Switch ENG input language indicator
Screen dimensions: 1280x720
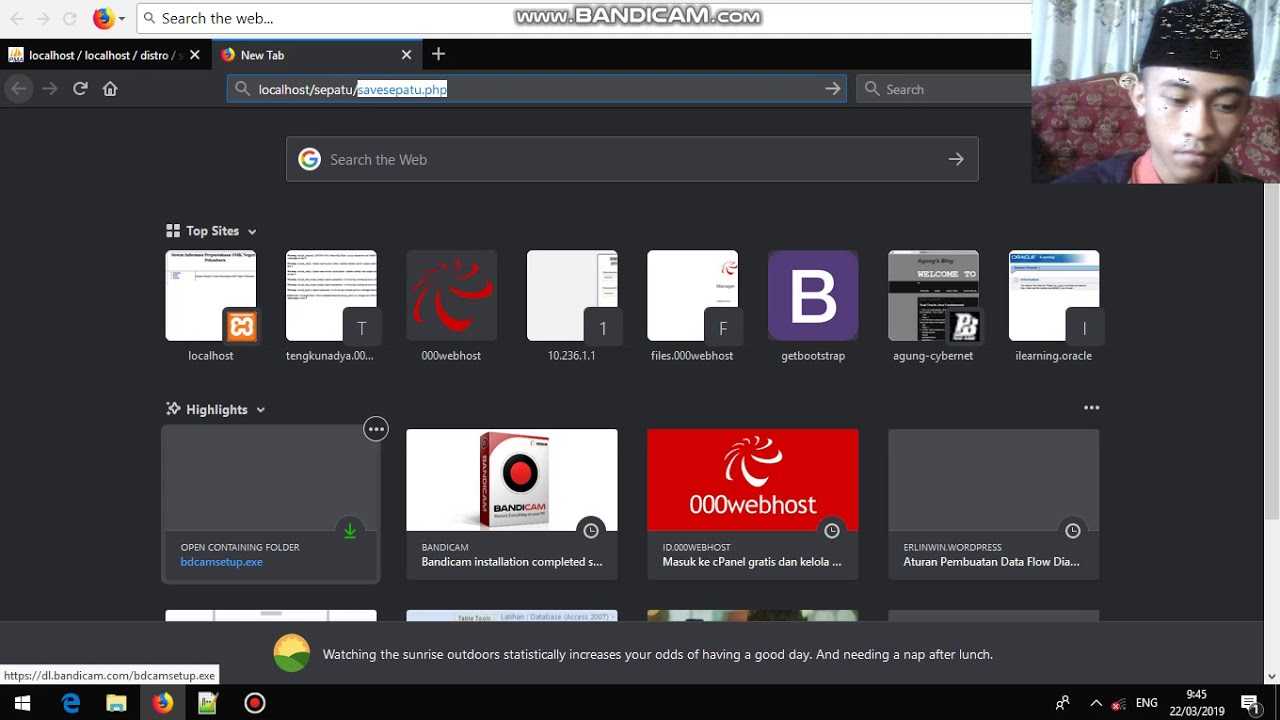point(1147,703)
